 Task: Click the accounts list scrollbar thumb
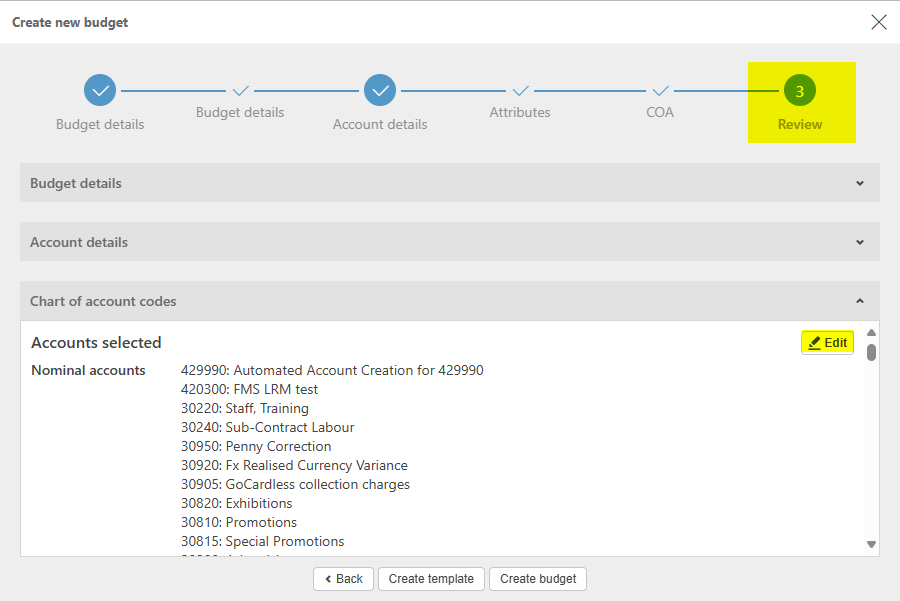[871, 352]
